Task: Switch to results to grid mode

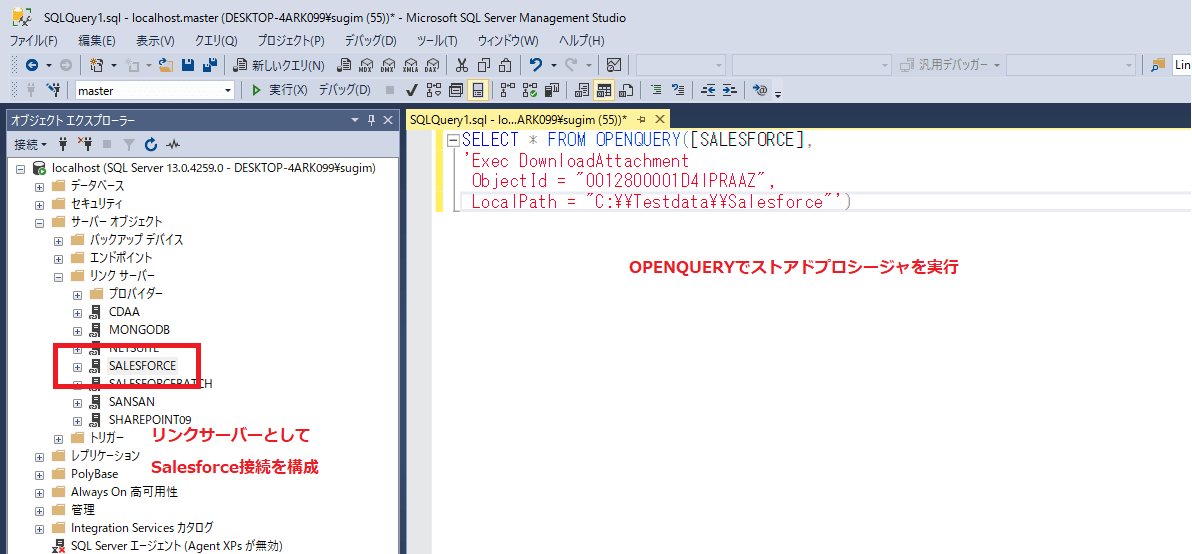Action: (x=604, y=90)
